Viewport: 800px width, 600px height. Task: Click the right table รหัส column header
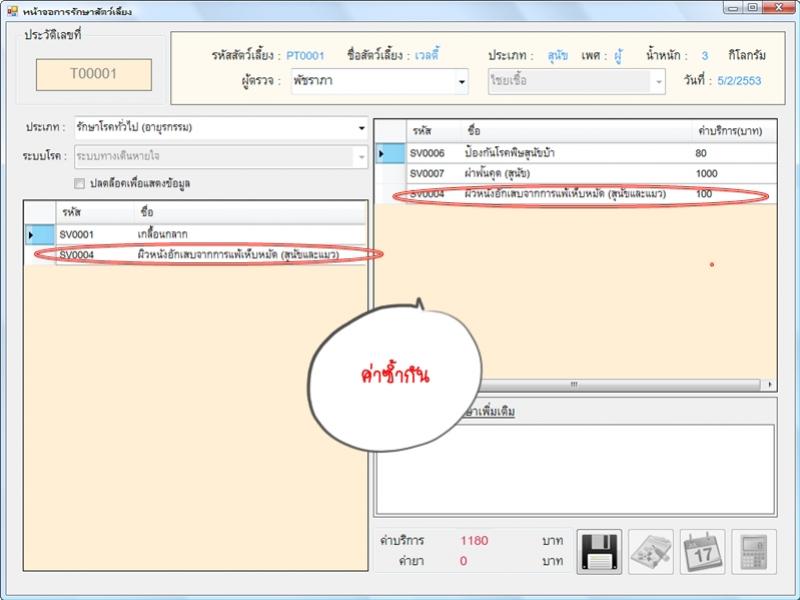pyautogui.click(x=434, y=131)
